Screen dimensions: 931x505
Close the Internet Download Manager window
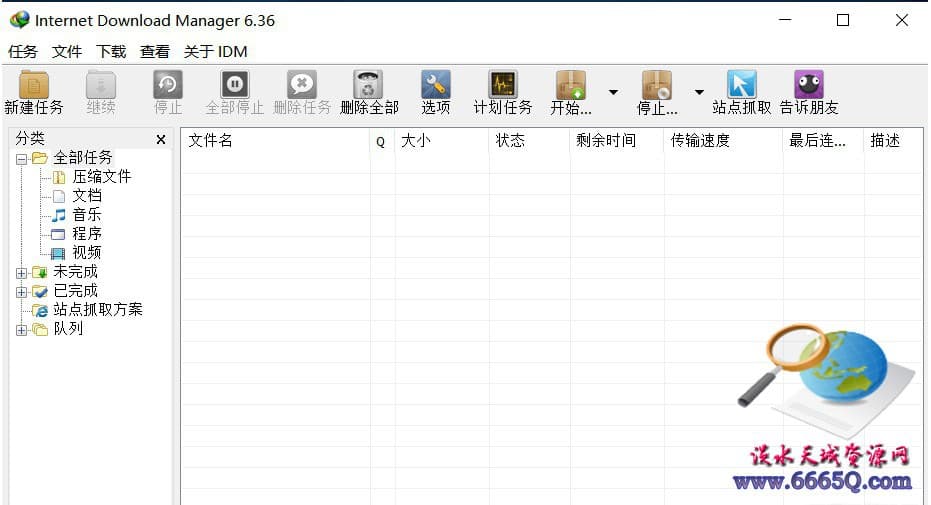point(901,20)
